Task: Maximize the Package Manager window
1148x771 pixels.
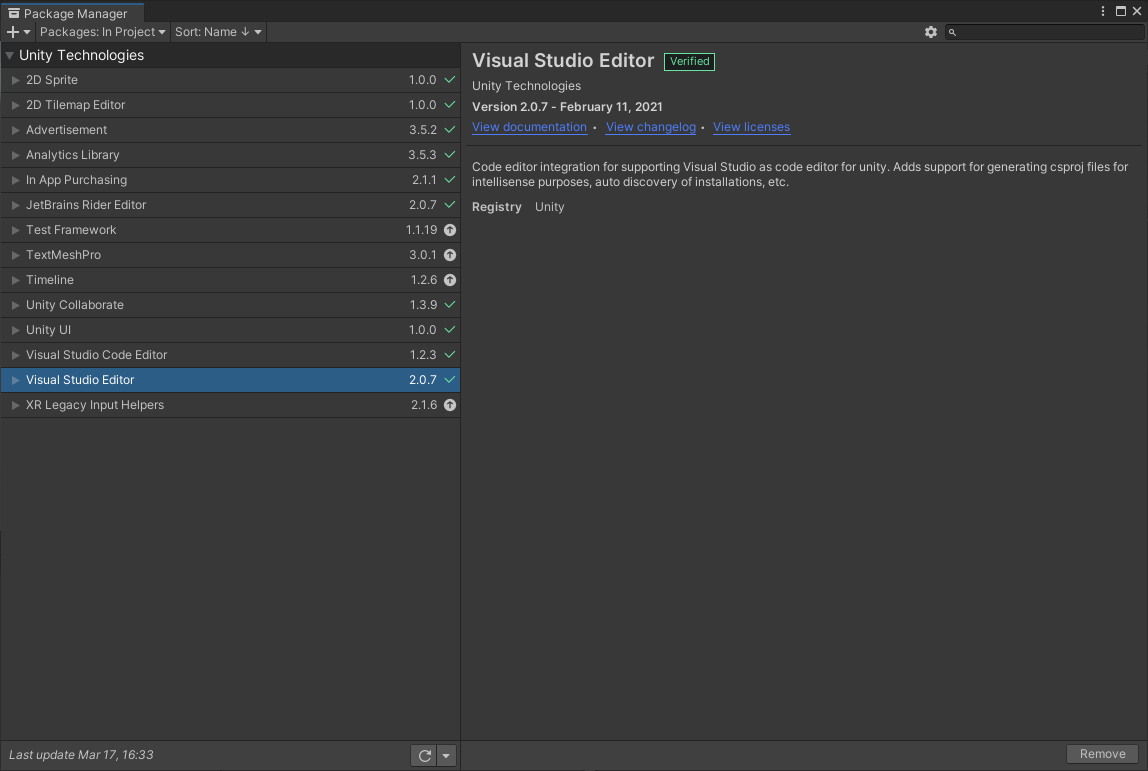Action: pyautogui.click(x=1120, y=11)
